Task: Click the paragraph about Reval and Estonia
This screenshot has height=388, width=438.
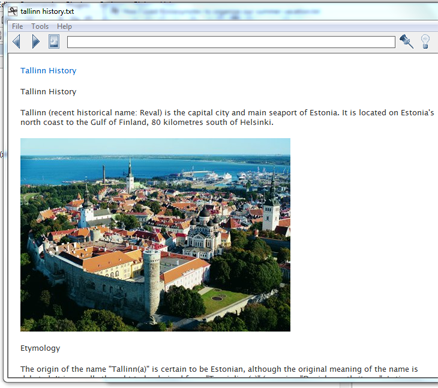Action: point(227,117)
